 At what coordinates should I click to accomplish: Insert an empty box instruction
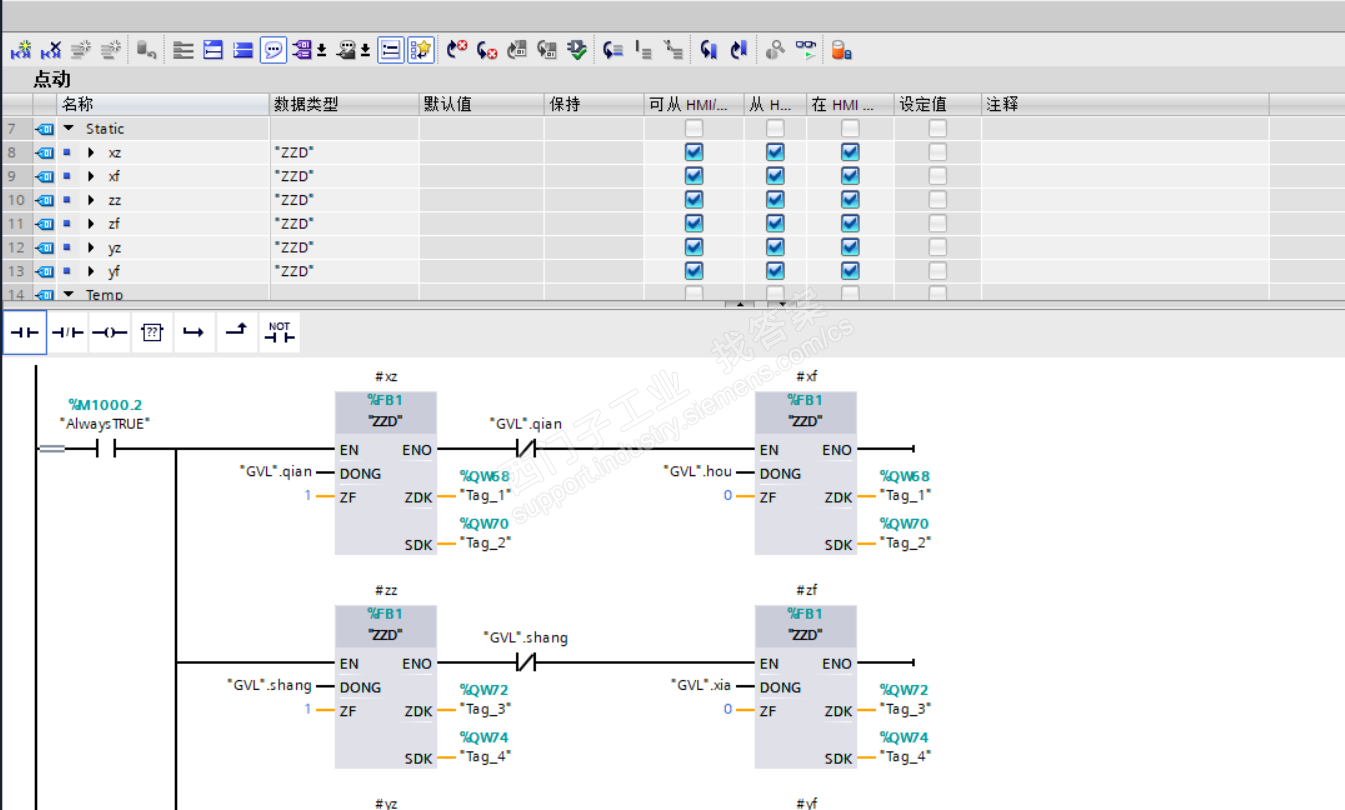point(152,333)
